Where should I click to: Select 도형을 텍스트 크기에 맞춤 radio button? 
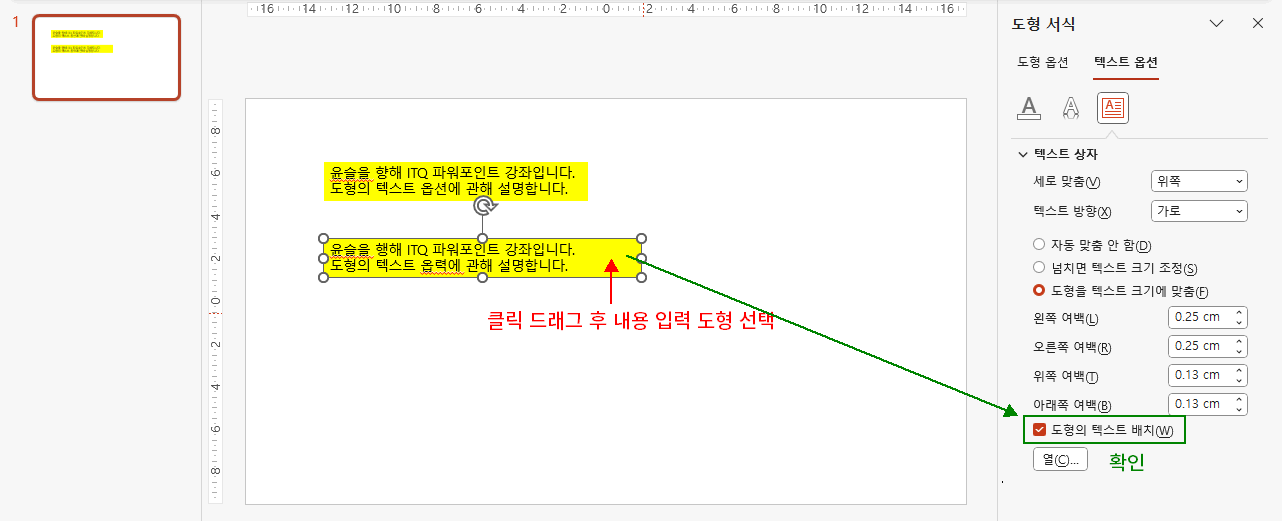(x=1039, y=291)
